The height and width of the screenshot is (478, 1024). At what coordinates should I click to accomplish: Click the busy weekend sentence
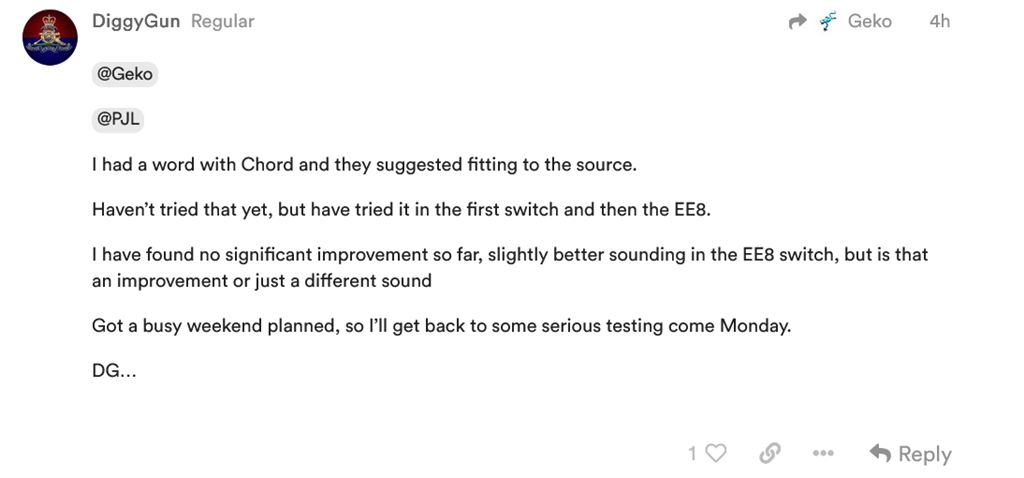[x=441, y=326]
